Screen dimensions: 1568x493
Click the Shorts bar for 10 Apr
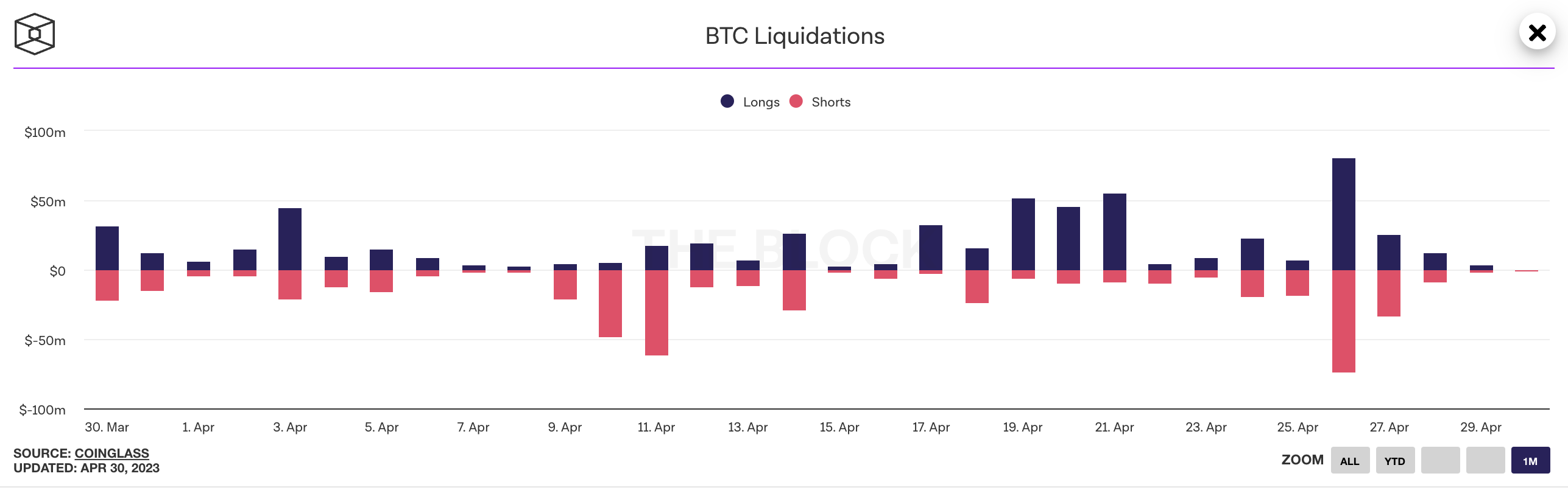pos(610,304)
